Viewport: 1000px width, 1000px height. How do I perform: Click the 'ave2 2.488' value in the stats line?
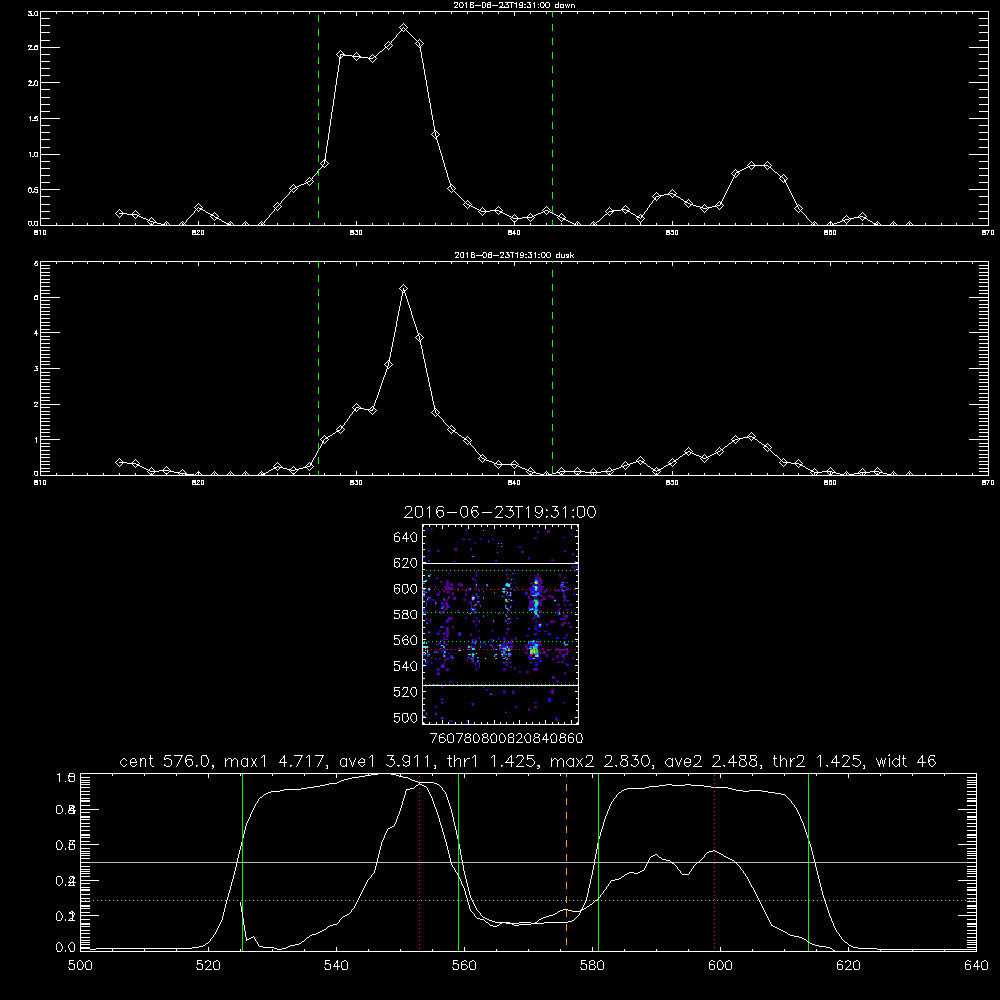[x=714, y=761]
